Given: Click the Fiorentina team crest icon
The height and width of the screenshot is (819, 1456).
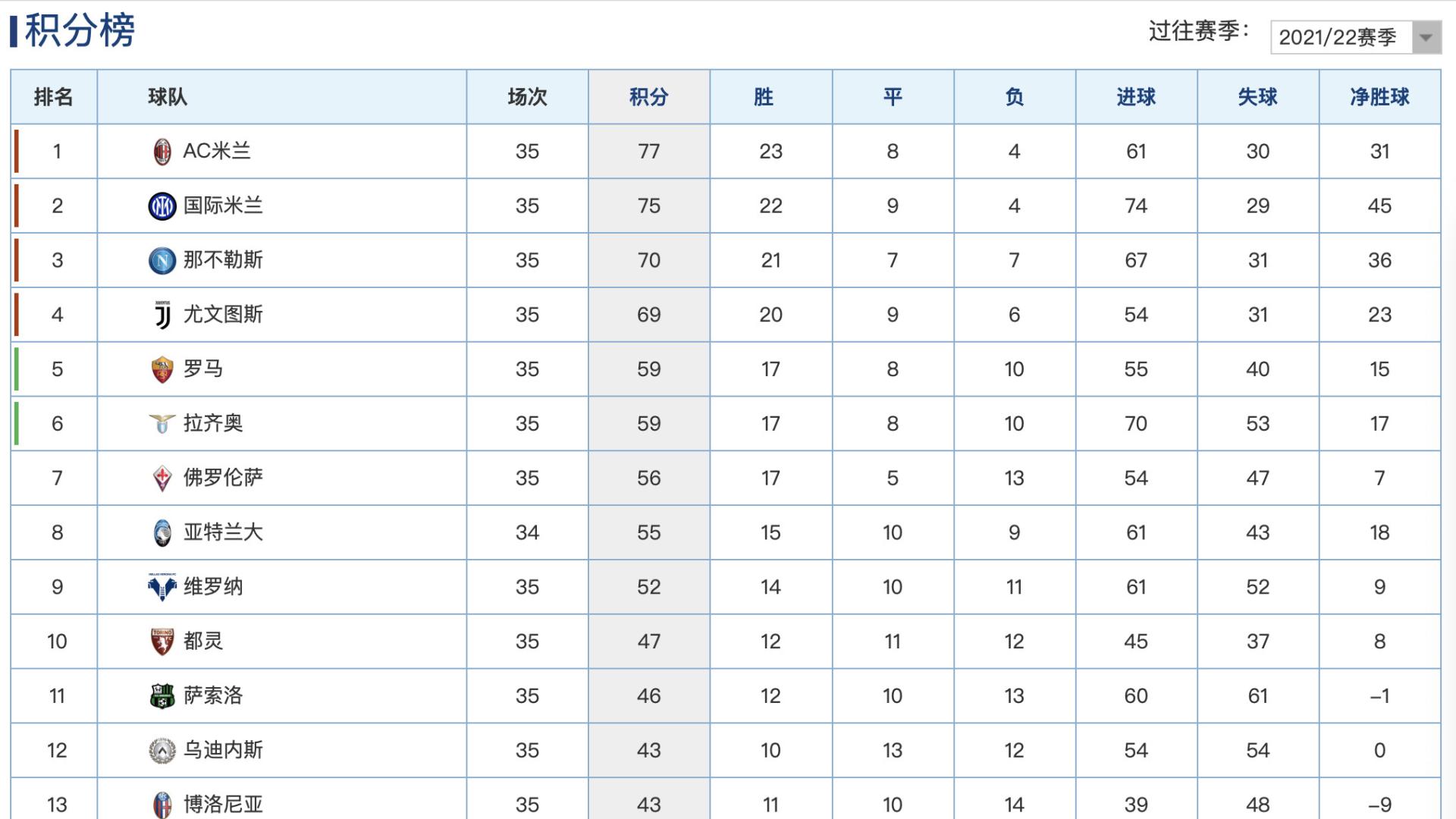Looking at the screenshot, I should click(x=162, y=479).
